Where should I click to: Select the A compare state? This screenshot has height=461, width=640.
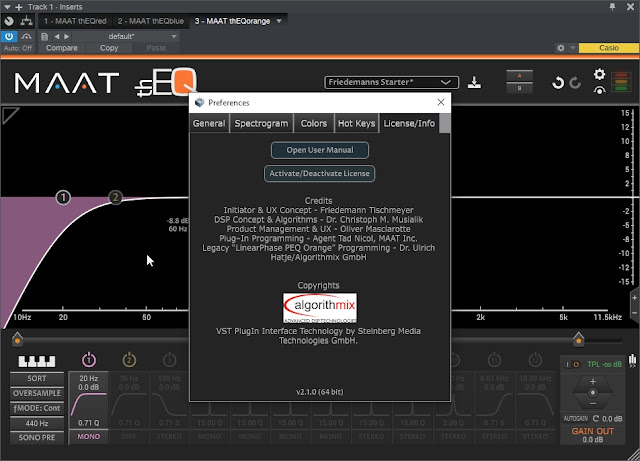(519, 76)
